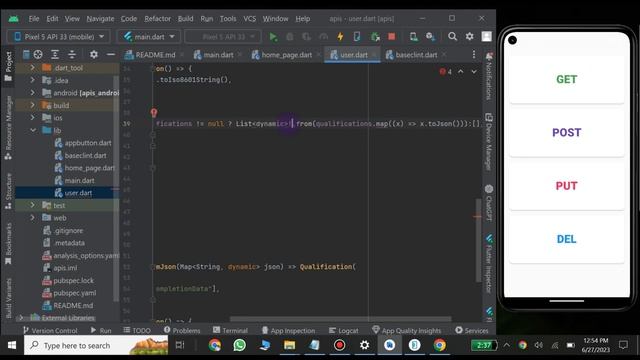Expand the android folder

(x=33, y=93)
